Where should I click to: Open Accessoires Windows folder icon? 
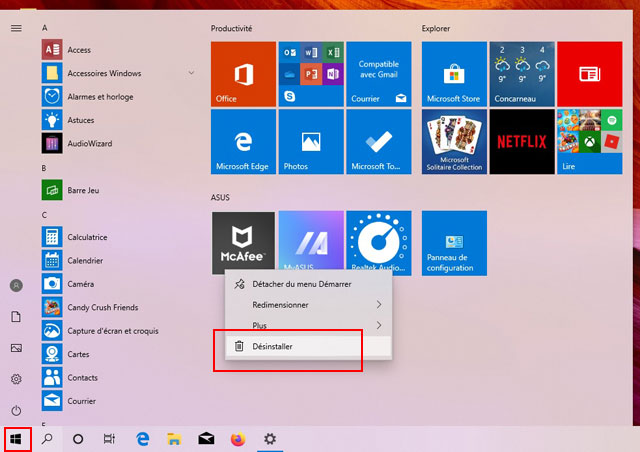(x=52, y=73)
